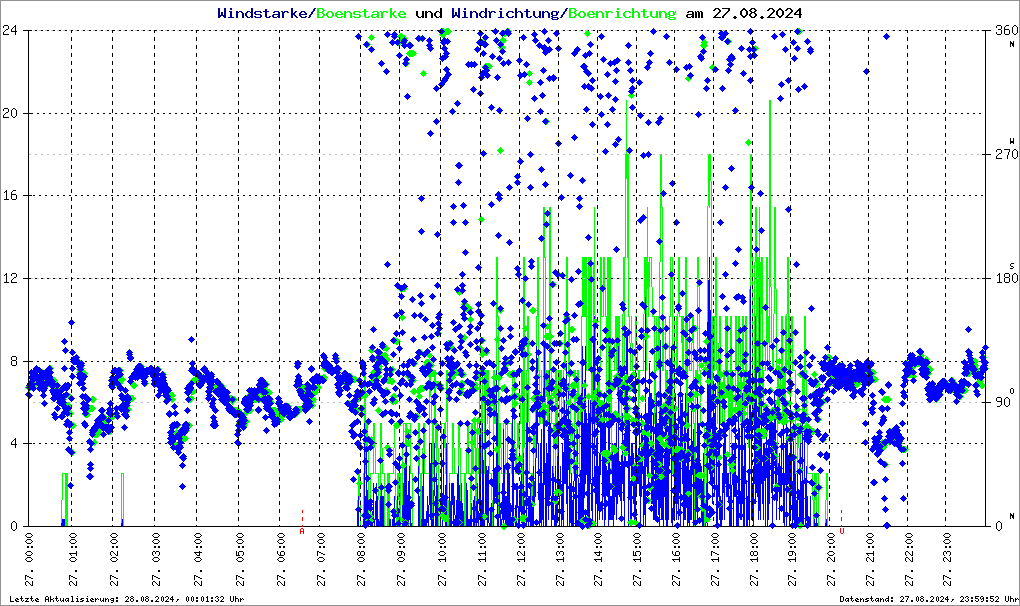
Task: Click the 'Windrichtung' title word
Action: click(x=505, y=13)
